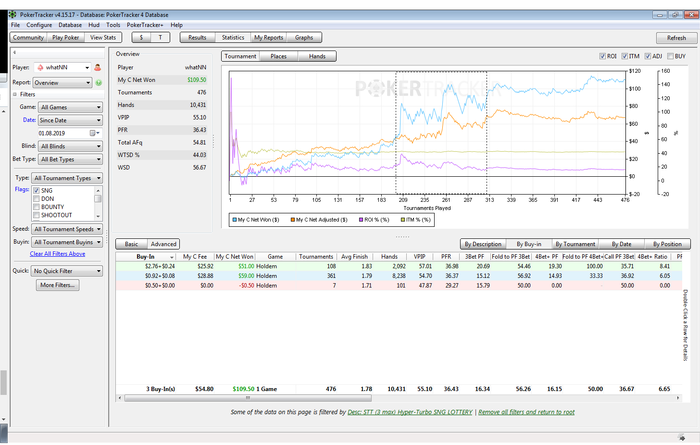Enable the DON flag checkbox

(37, 199)
